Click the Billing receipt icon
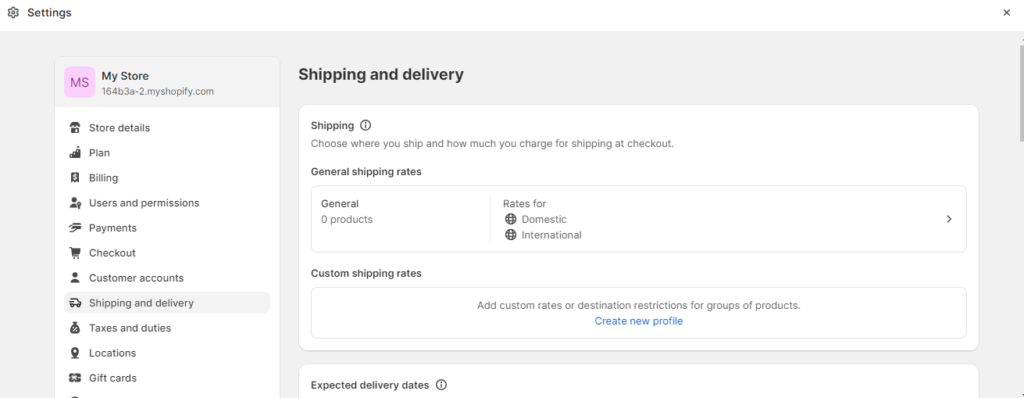 tap(75, 178)
